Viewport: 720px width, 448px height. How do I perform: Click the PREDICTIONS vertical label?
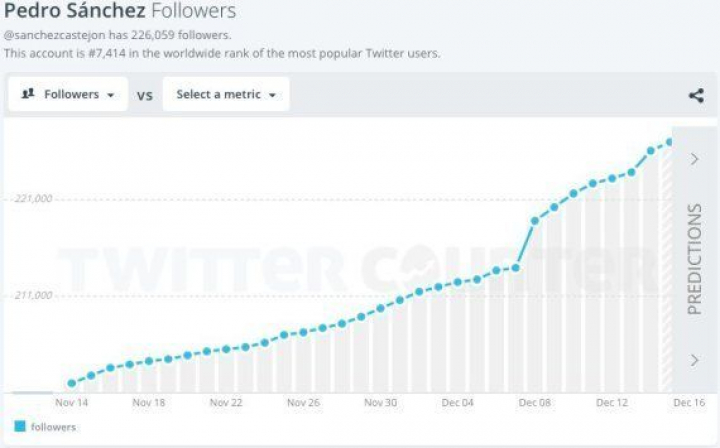pyautogui.click(x=695, y=260)
